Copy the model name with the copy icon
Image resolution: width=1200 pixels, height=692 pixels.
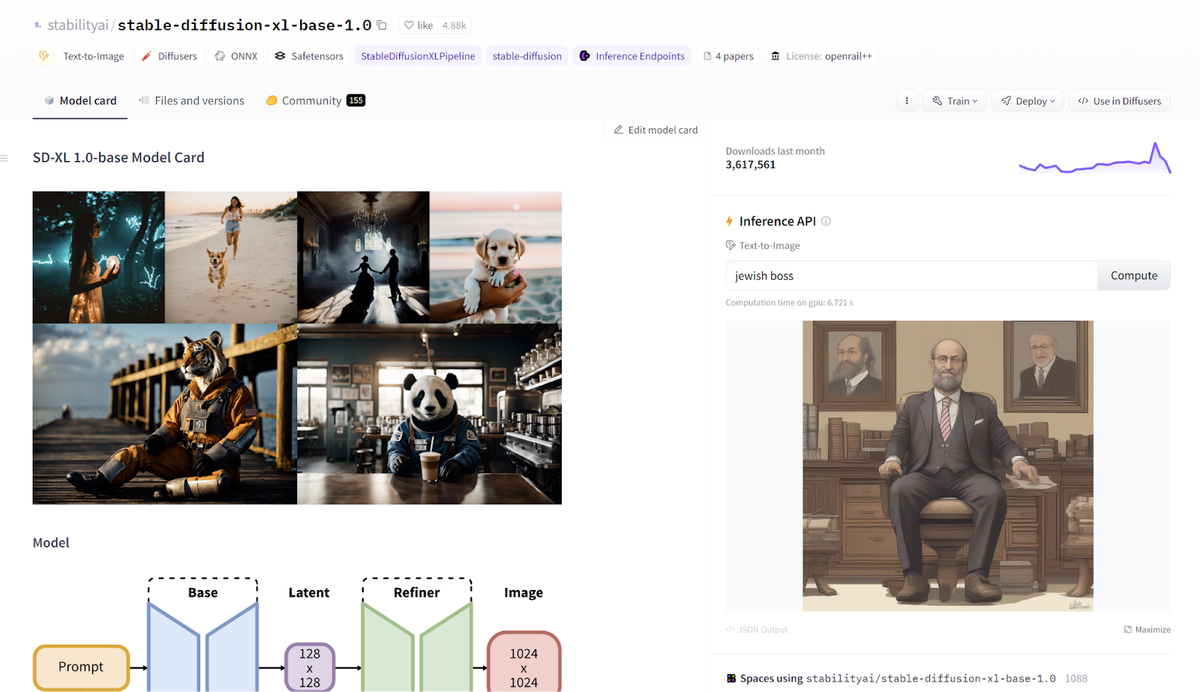coord(382,25)
